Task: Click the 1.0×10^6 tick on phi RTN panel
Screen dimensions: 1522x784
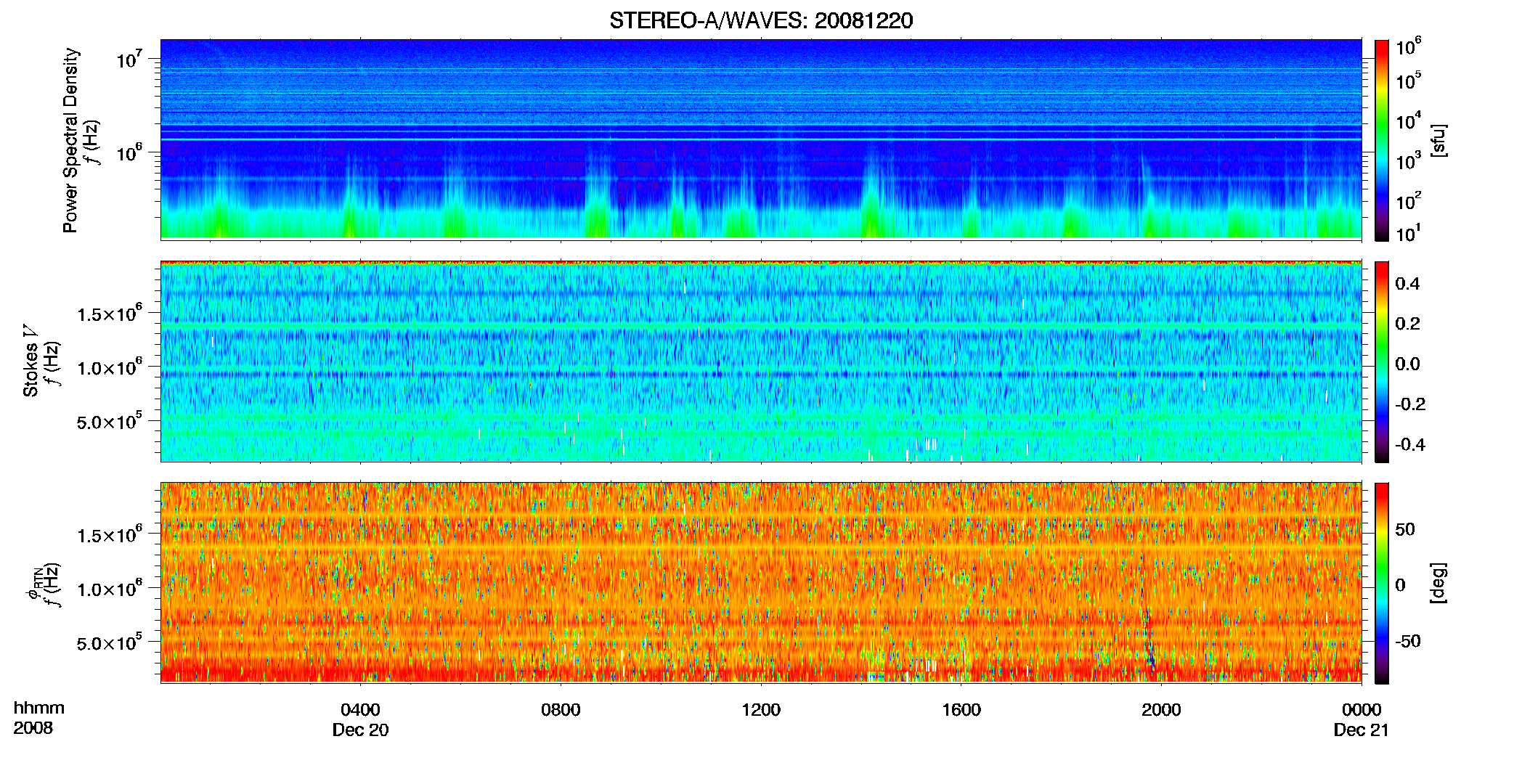Action: tap(110, 589)
